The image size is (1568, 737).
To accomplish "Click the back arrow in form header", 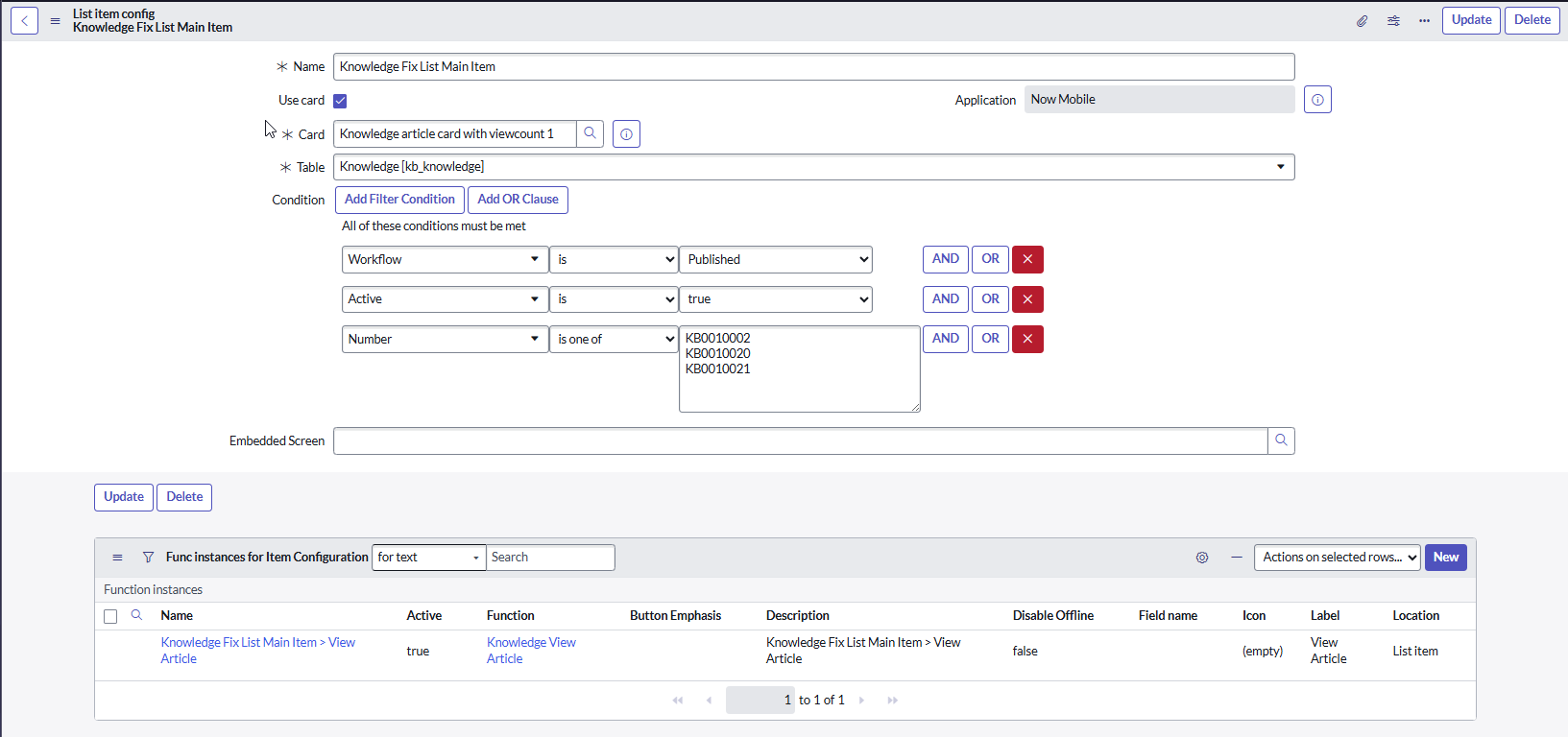I will pyautogui.click(x=24, y=20).
